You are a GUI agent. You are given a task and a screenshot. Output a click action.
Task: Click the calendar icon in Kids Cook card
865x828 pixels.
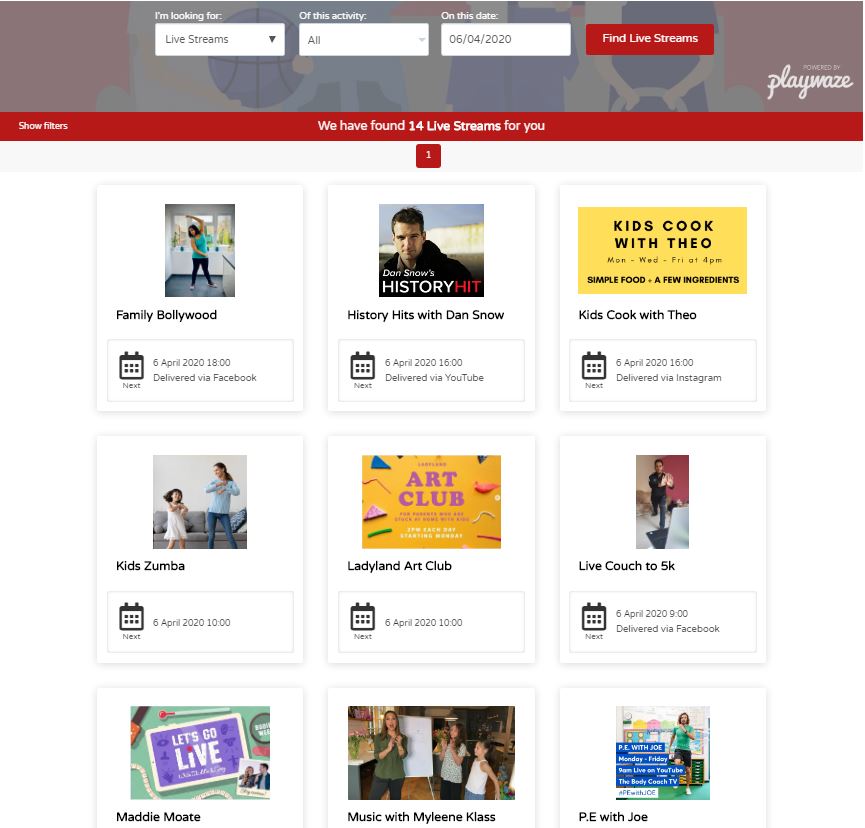pos(594,365)
